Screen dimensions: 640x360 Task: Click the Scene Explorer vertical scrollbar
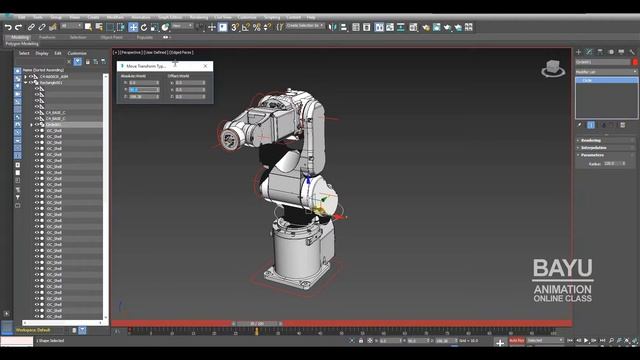click(106, 196)
